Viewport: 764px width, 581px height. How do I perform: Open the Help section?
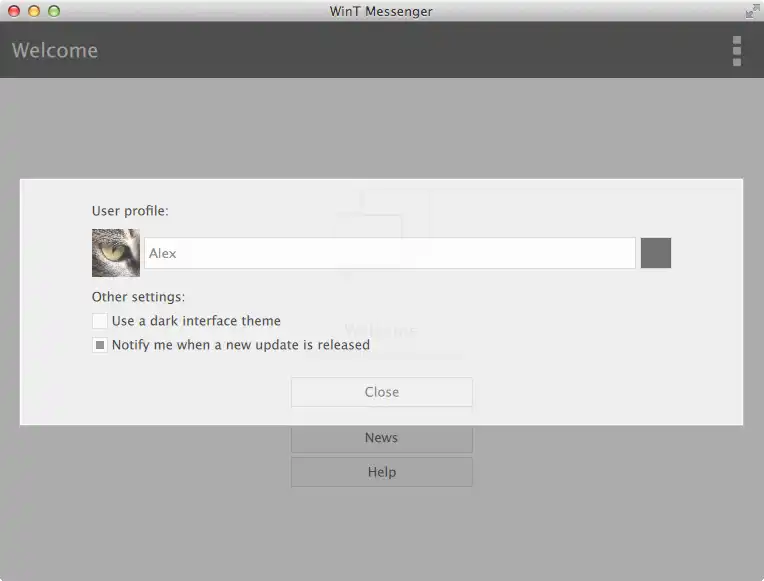click(x=382, y=472)
